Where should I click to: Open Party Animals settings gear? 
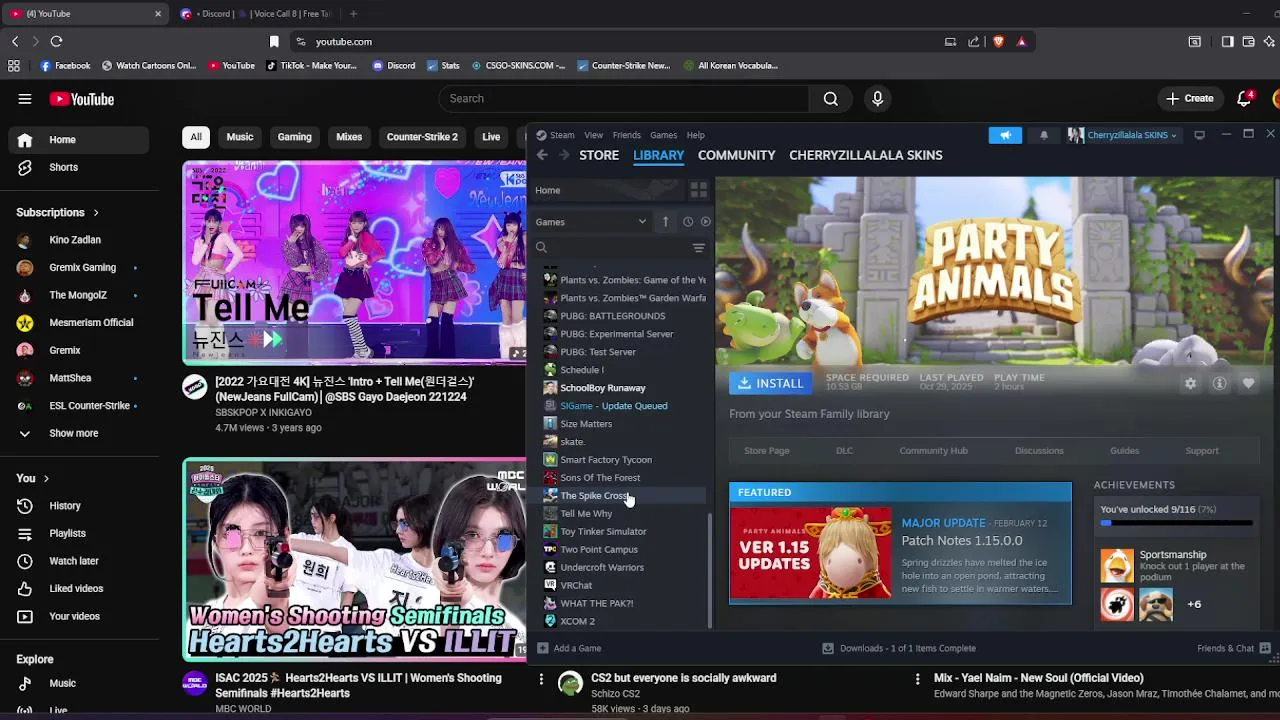point(1190,383)
